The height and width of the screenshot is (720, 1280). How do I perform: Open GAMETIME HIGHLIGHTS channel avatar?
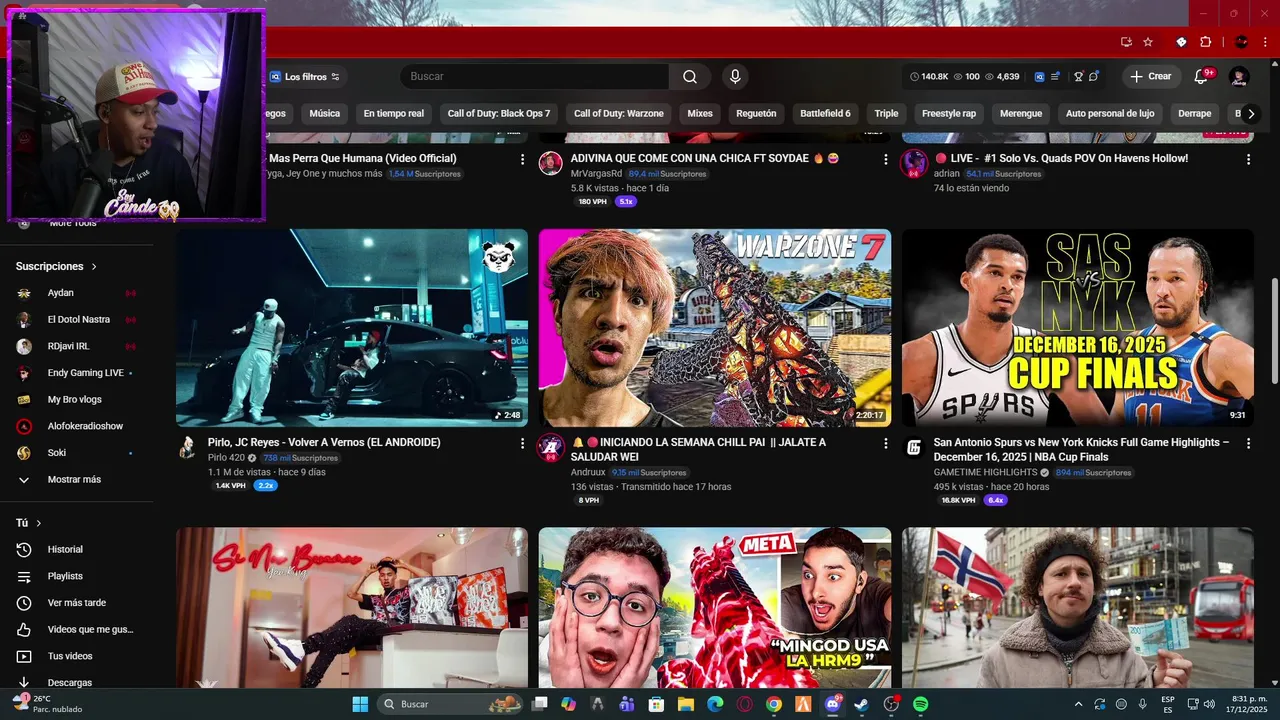[x=914, y=447]
